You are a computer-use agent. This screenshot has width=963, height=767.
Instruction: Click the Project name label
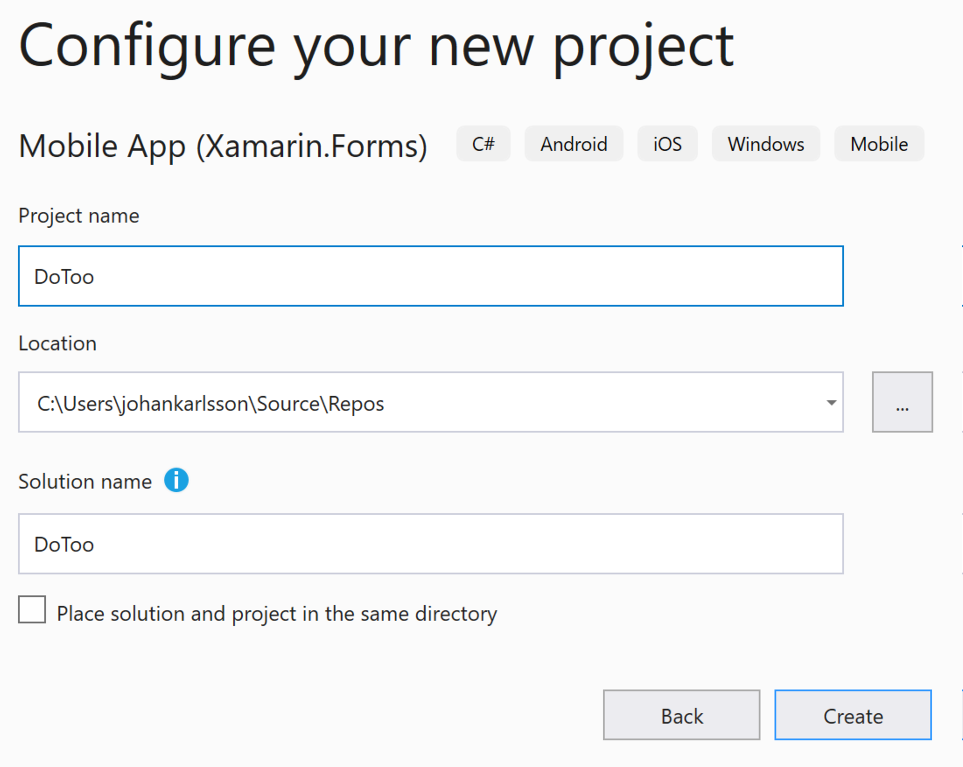pos(79,216)
